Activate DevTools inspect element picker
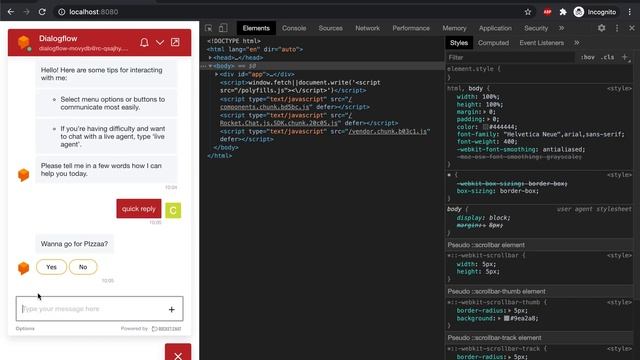 [x=209, y=28]
